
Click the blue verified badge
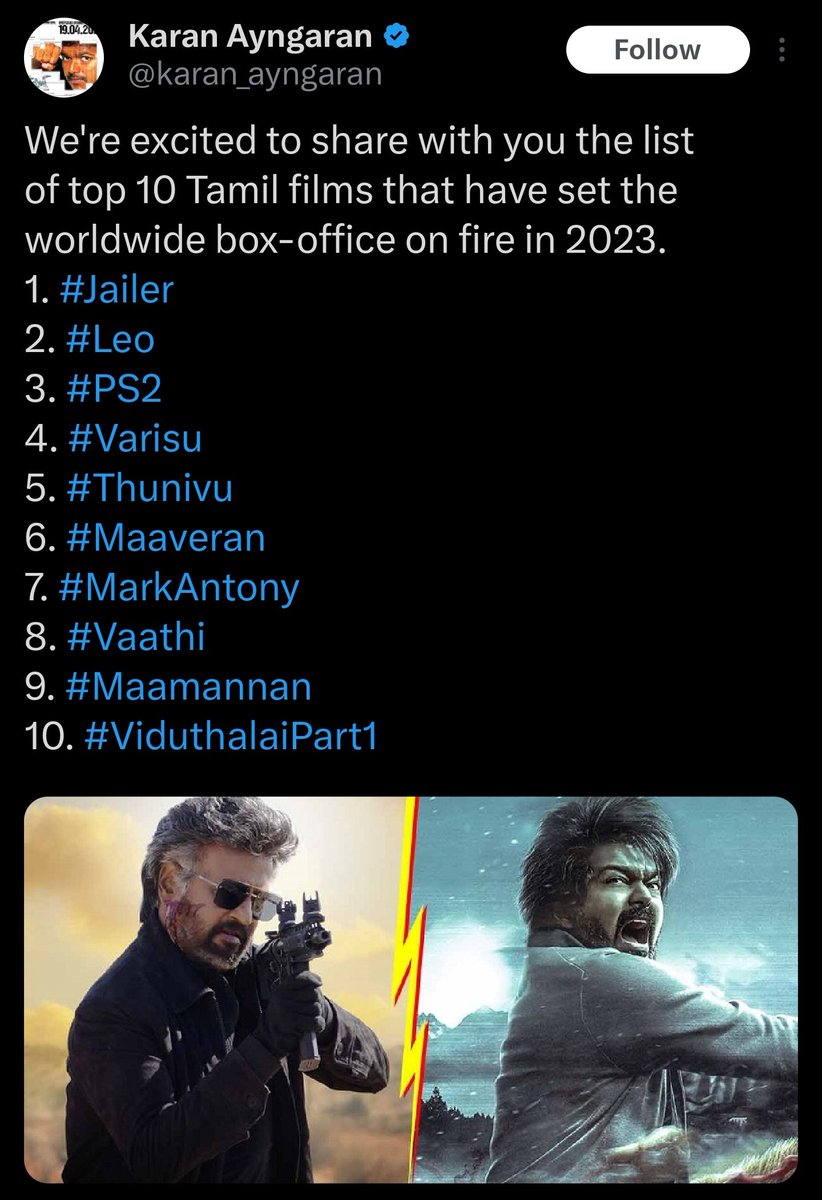397,39
